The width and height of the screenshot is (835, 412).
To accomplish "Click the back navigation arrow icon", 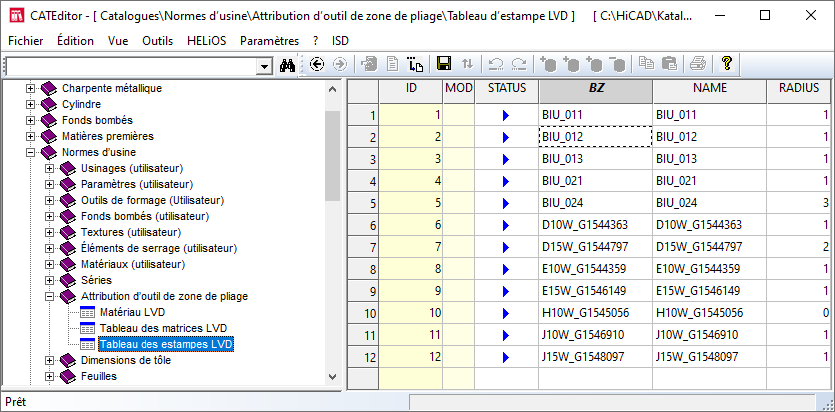I will click(317, 64).
